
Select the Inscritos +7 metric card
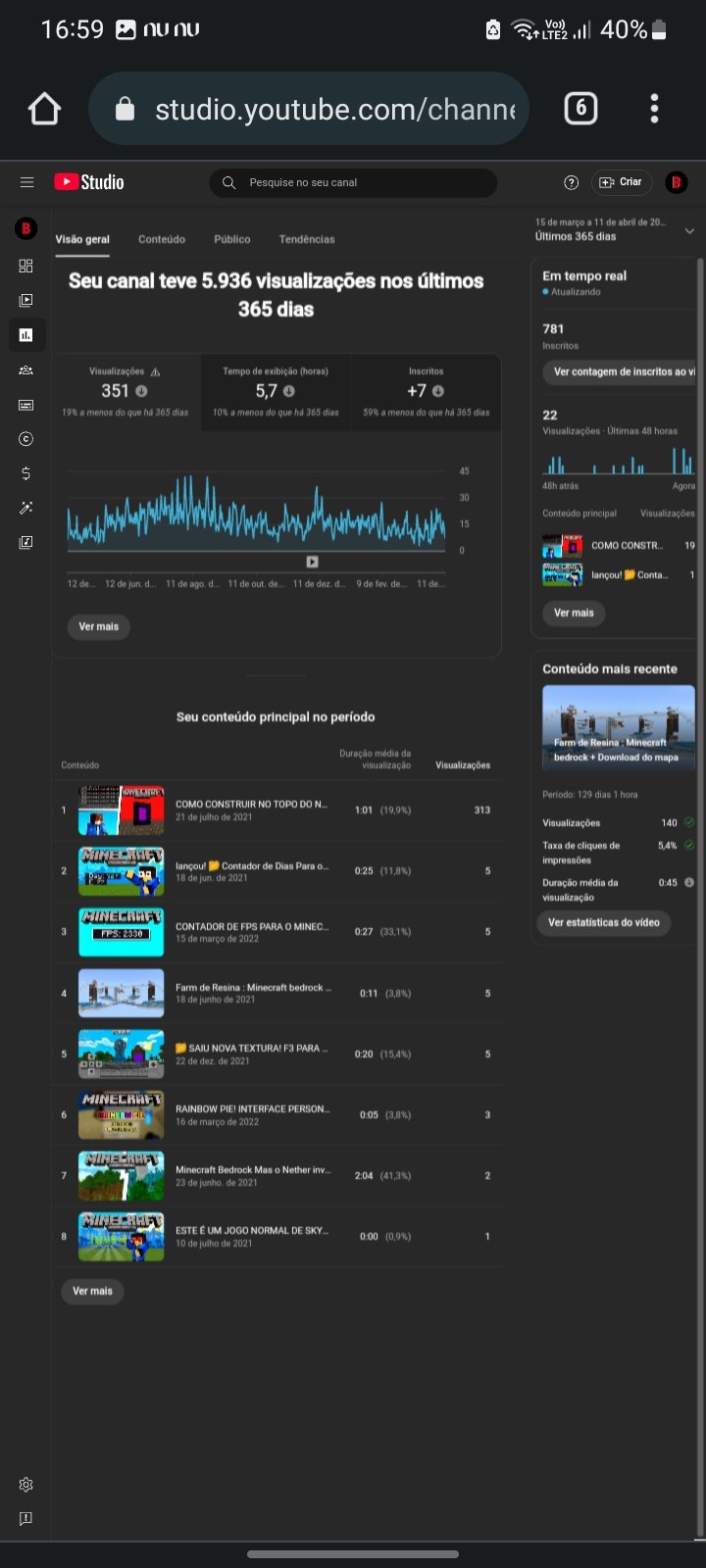426,390
